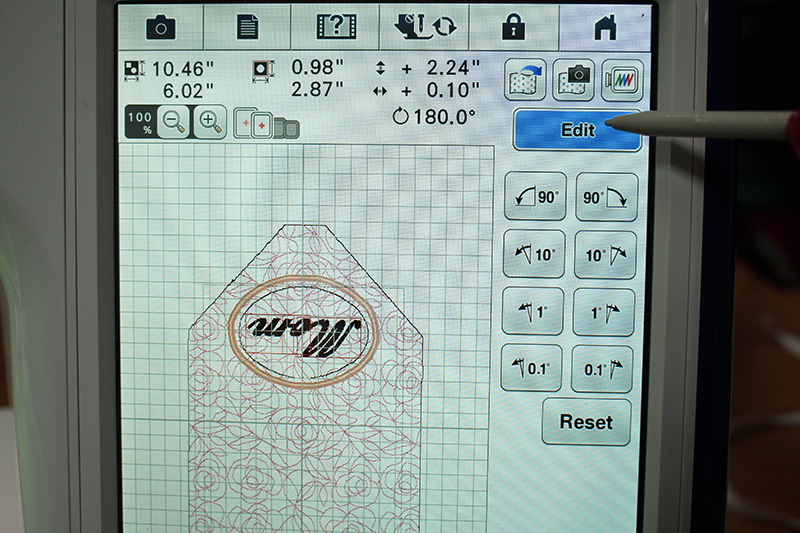
Task: Open the help video icon
Action: (x=336, y=27)
